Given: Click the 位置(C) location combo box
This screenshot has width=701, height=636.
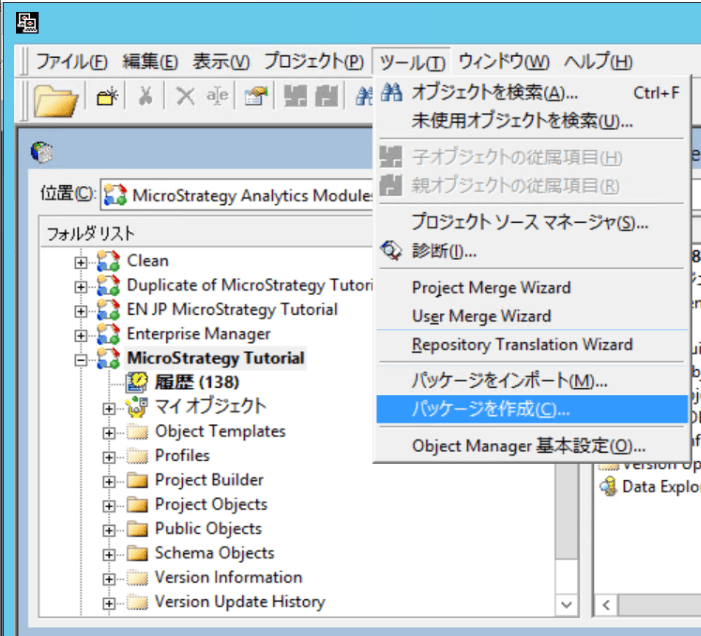Looking at the screenshot, I should pyautogui.click(x=237, y=195).
